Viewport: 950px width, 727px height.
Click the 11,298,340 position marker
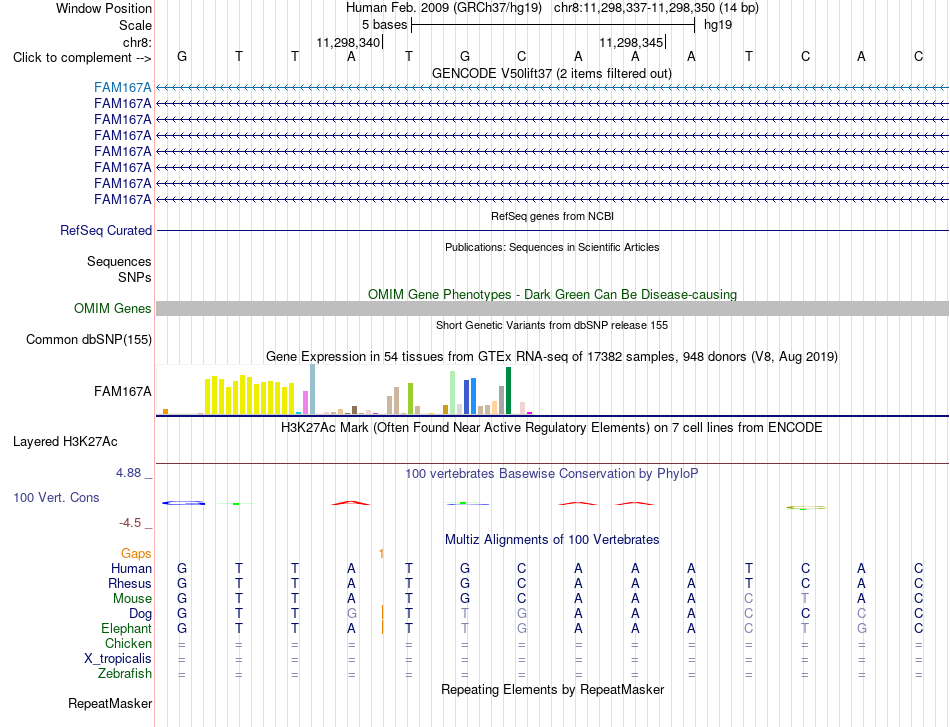coord(348,42)
